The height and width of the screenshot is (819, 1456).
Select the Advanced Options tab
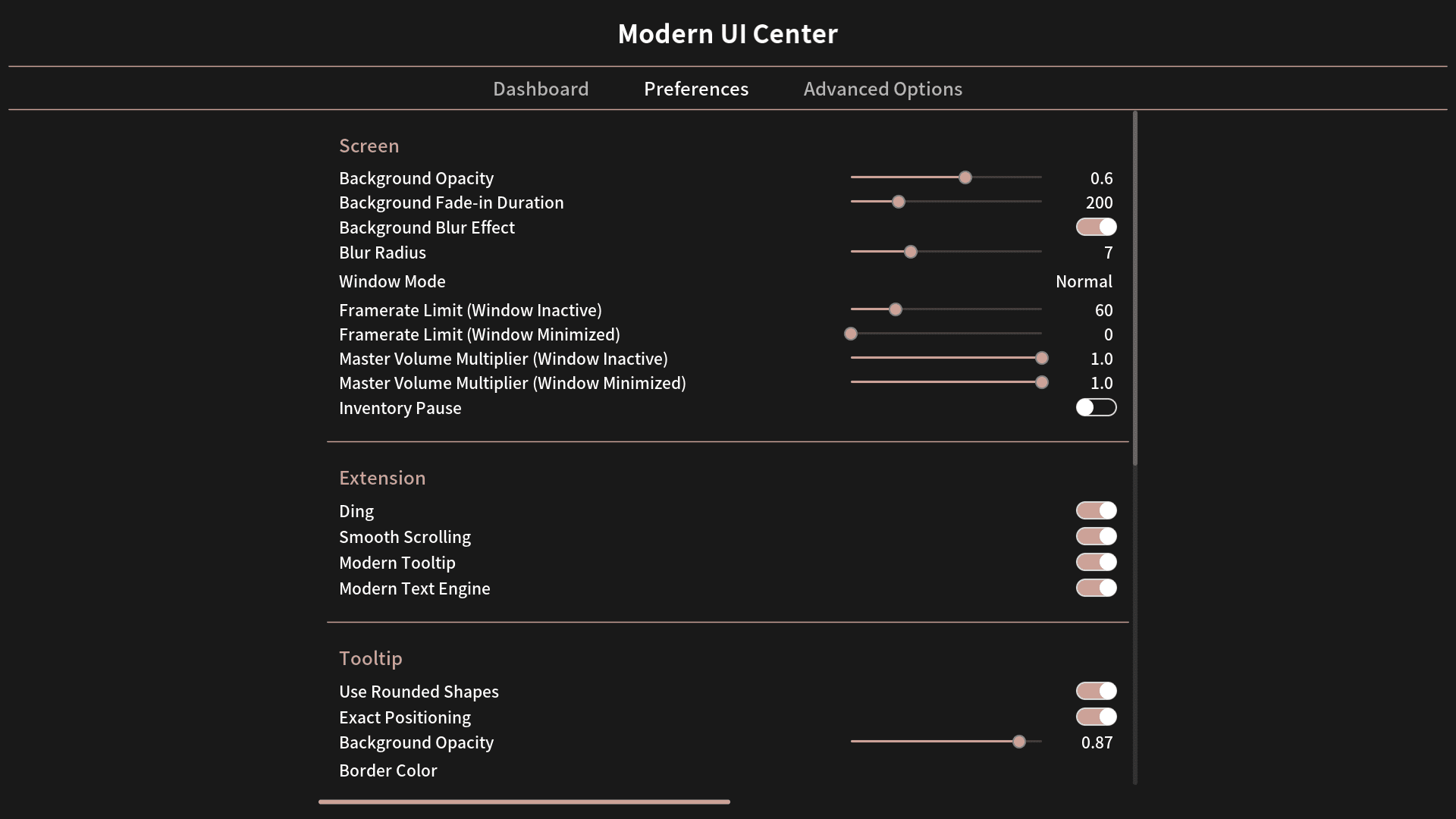pyautogui.click(x=882, y=88)
